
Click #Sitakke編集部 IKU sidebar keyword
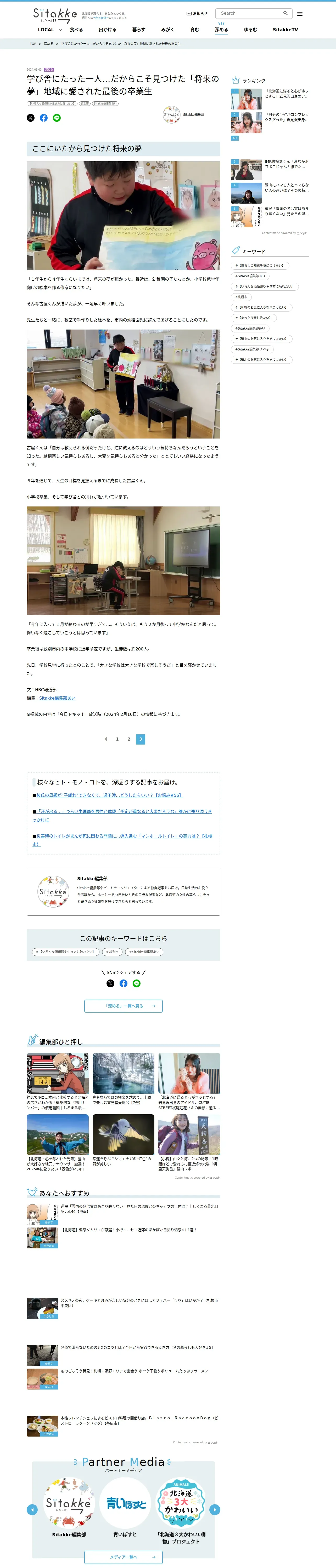tap(250, 276)
